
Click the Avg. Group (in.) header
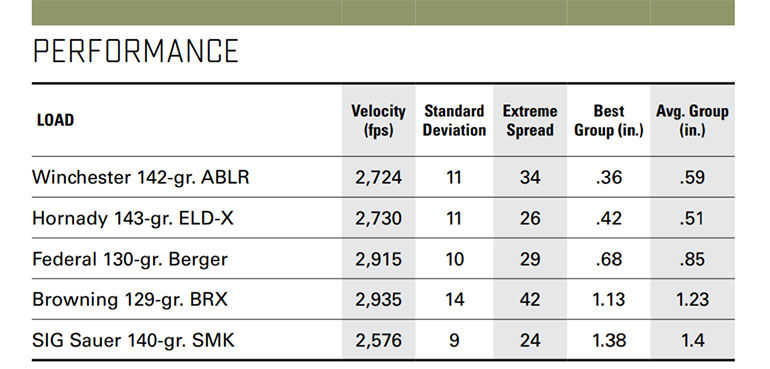tap(692, 121)
